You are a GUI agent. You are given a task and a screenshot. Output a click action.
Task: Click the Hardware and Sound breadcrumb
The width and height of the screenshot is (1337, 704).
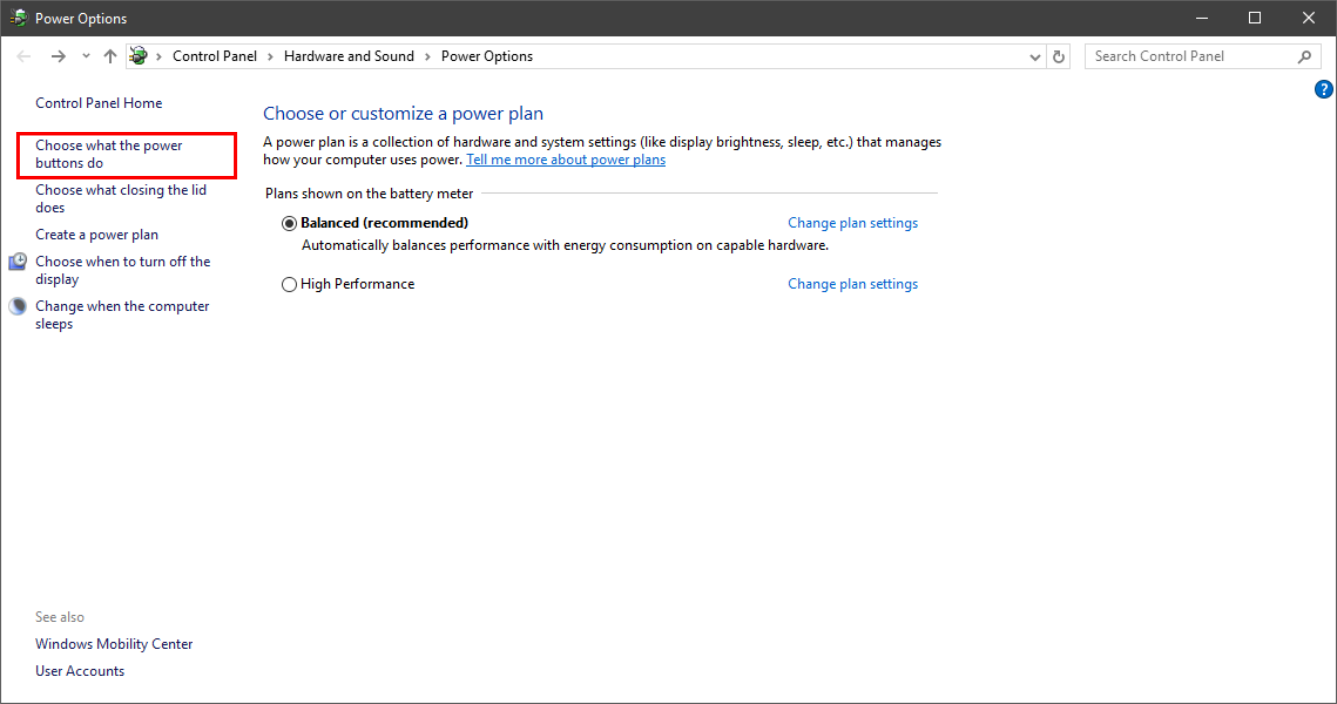[x=349, y=56]
